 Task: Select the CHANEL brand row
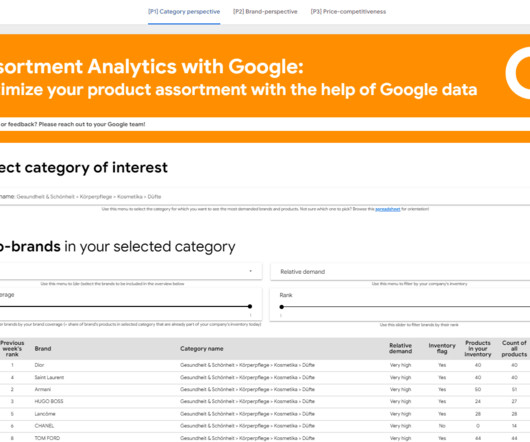[265, 426]
